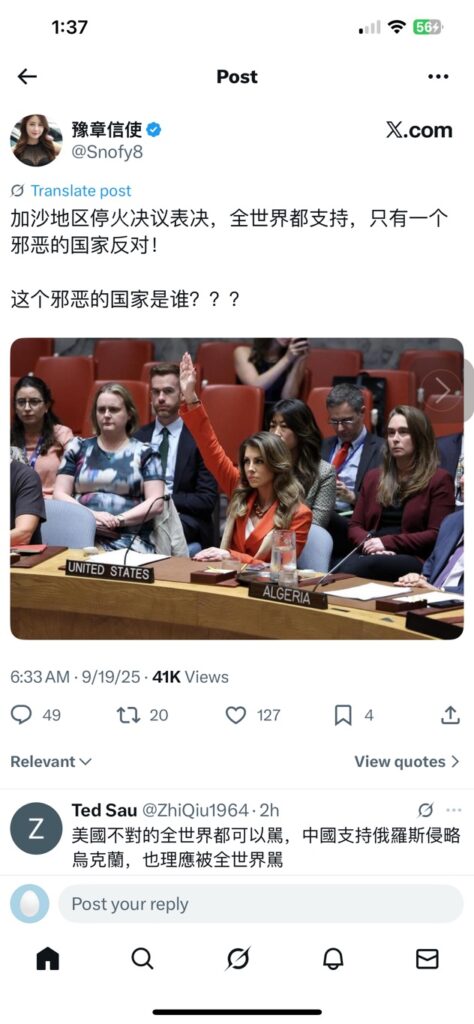Open notifications bell in bottom bar
The height and width of the screenshot is (1024, 474).
333,959
